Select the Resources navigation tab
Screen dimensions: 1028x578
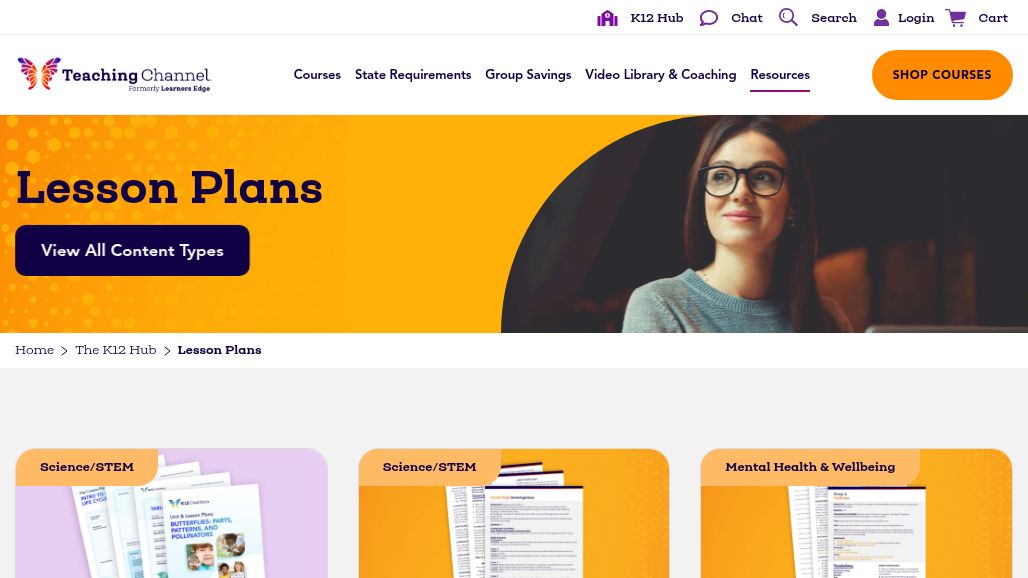tap(780, 75)
